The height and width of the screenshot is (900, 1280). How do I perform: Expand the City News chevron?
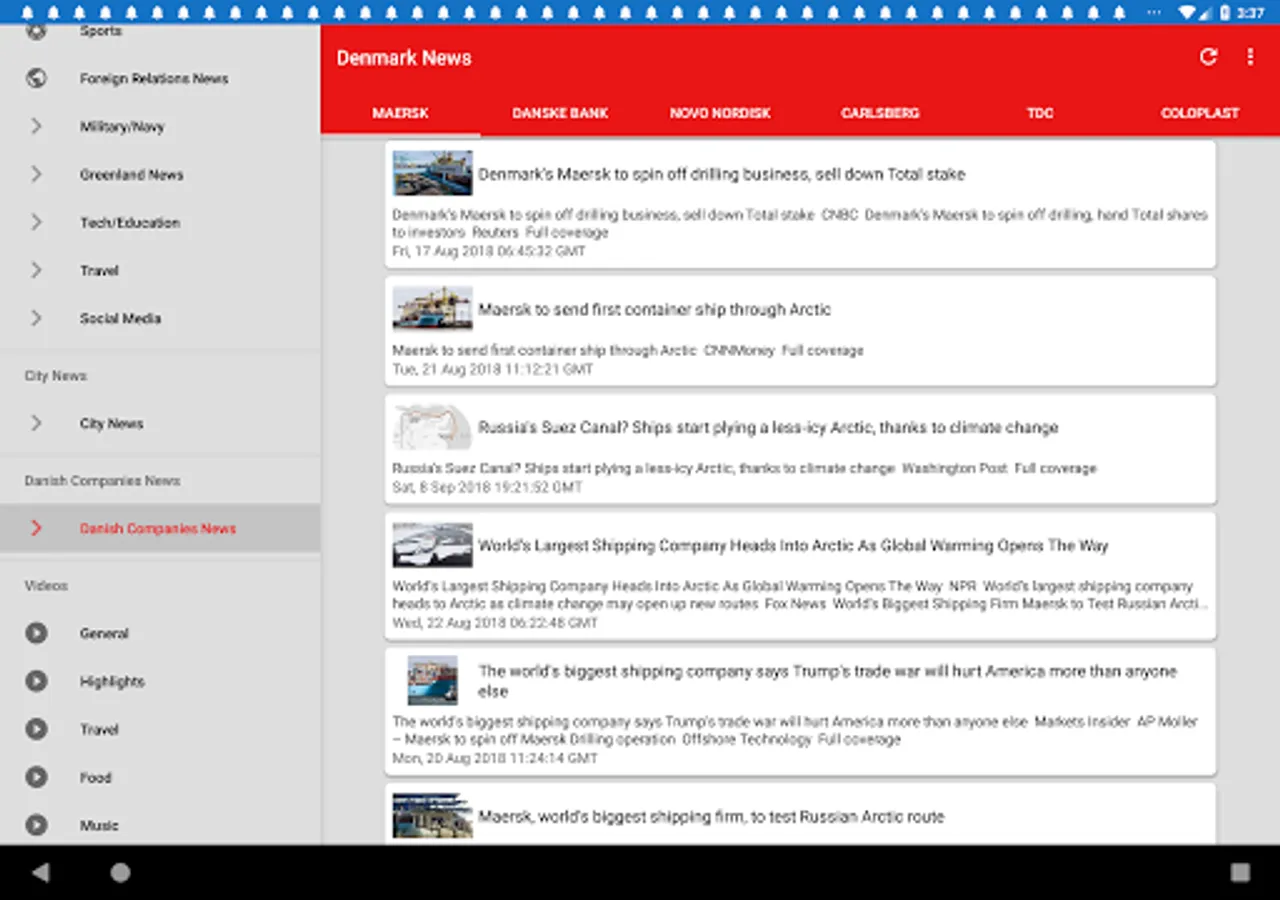pos(36,423)
